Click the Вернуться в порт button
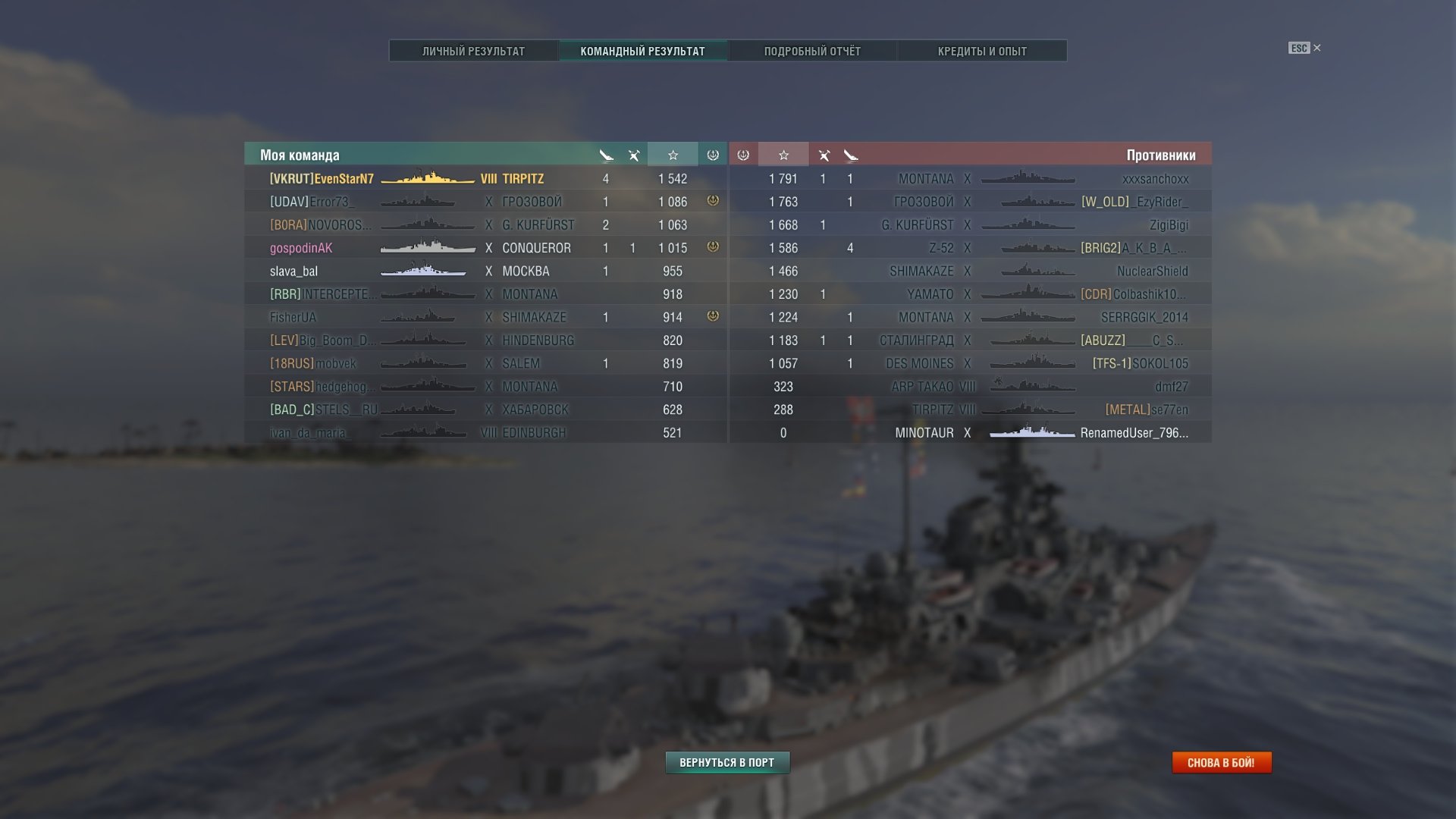1456x819 pixels. 727,762
